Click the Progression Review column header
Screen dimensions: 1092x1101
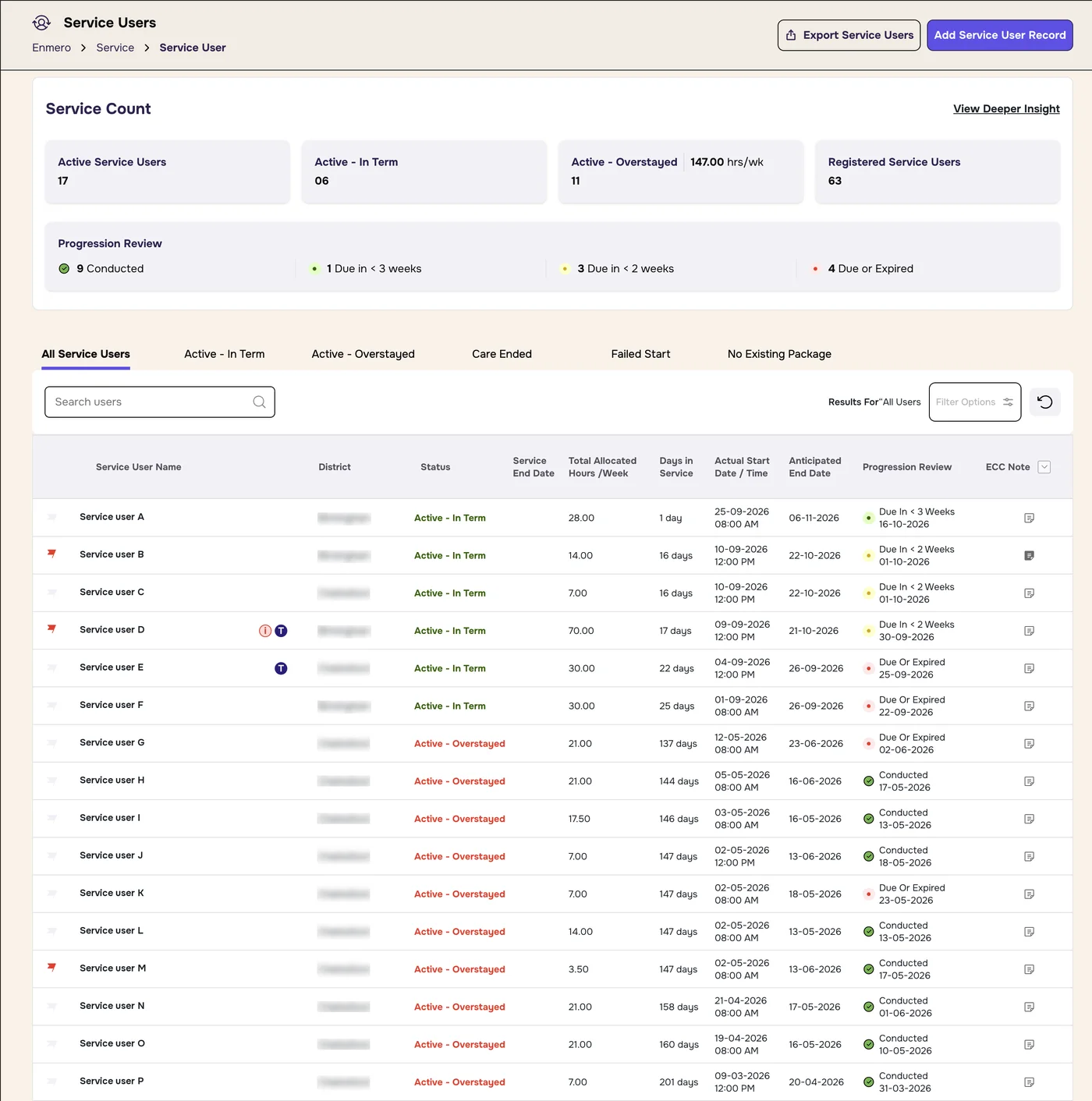(x=907, y=467)
